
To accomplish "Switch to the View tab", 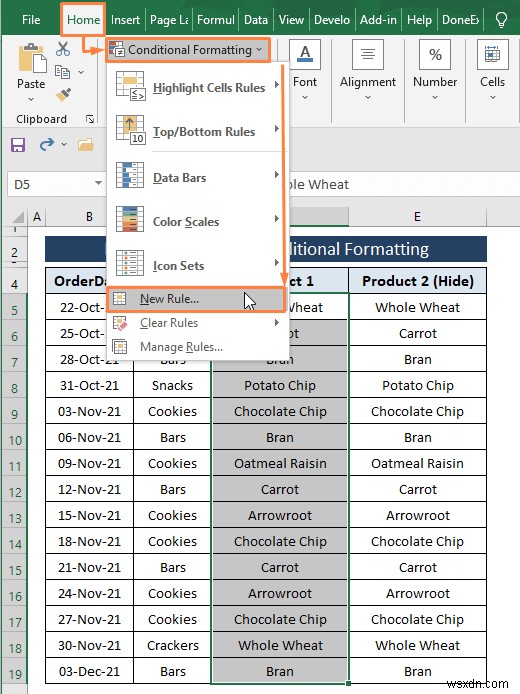I will 291,20.
